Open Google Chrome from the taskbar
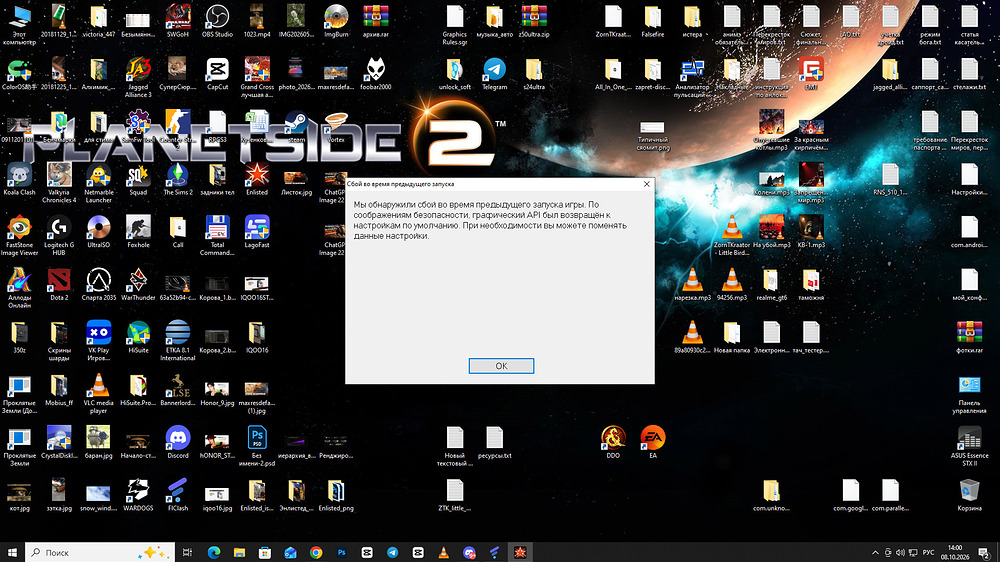Viewport: 1000px width, 562px height. coord(316,552)
